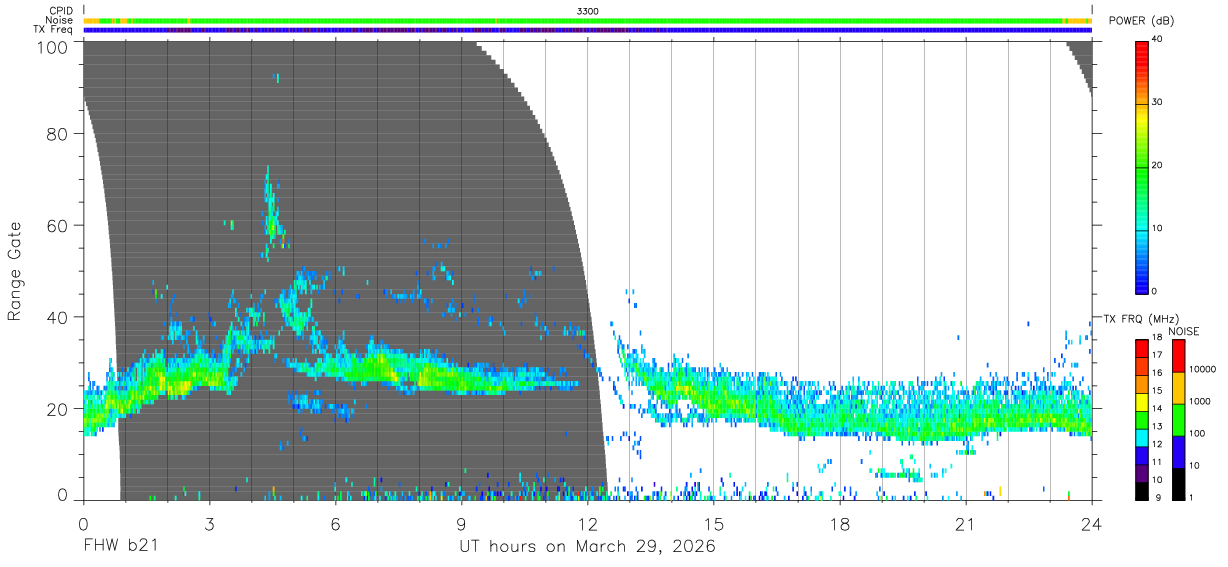Screen dimensions: 1228x567
Task: Click the '60' range gate tick label
Action: pos(57,226)
